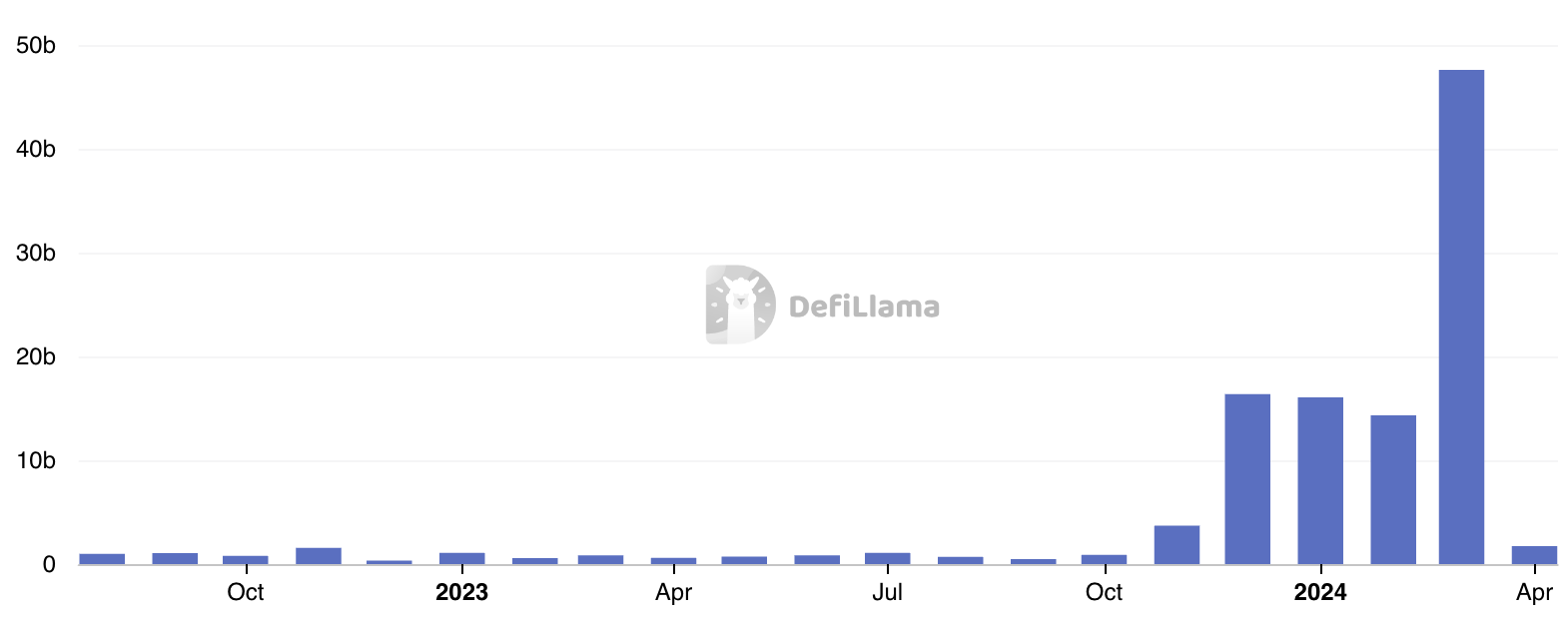Select the January 2023 bar
The image size is (1568, 623).
pos(461,558)
